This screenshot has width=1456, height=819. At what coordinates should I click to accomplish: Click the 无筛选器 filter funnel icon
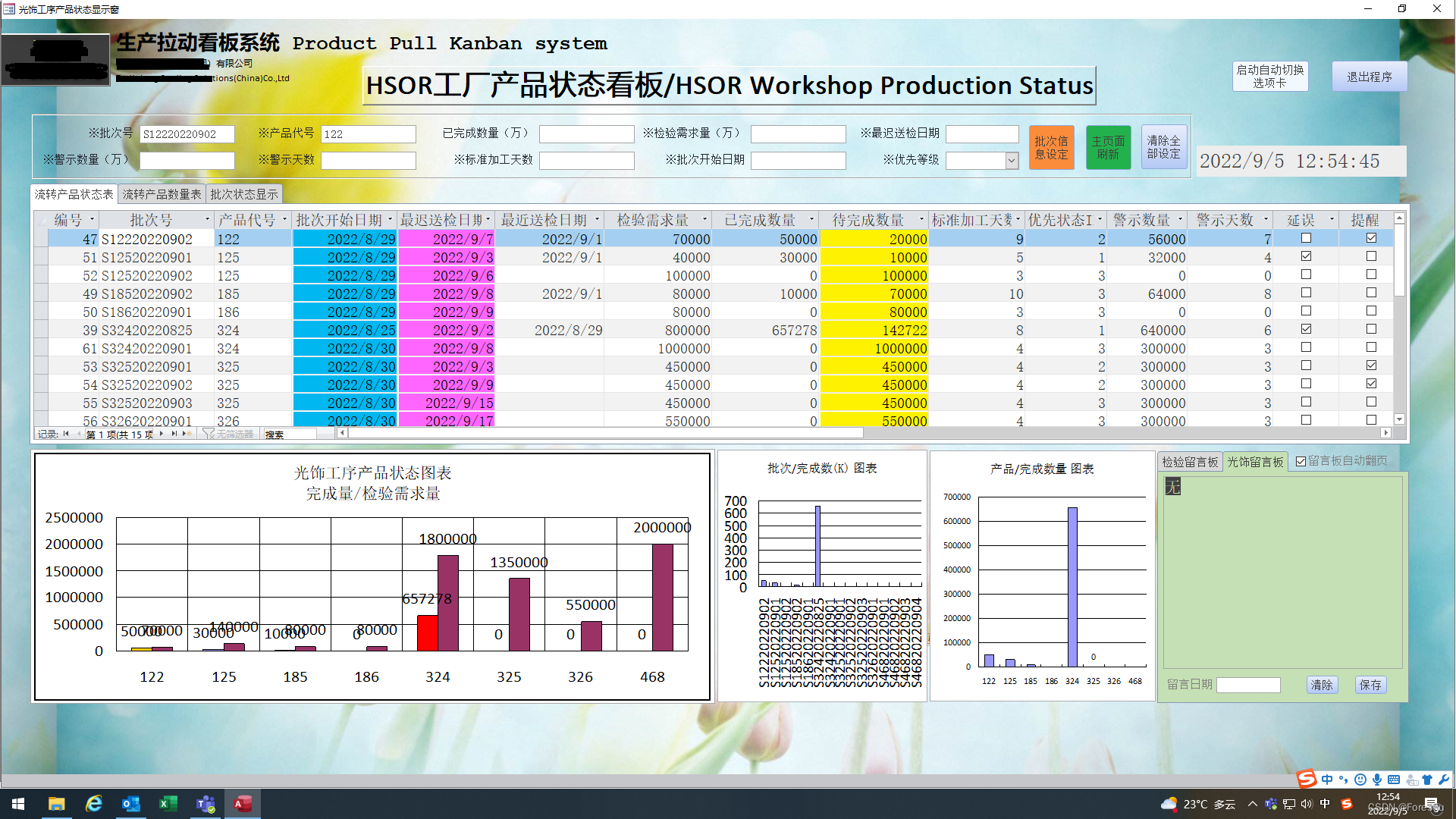pyautogui.click(x=209, y=434)
